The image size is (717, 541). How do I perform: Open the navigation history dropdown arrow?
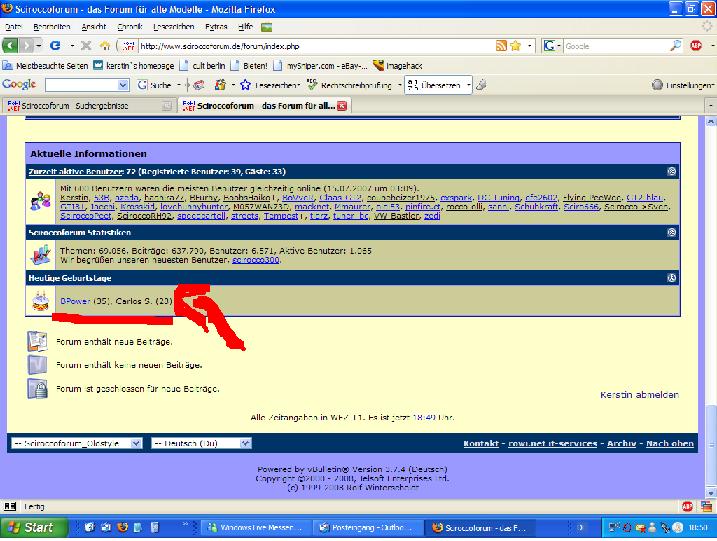(39, 46)
